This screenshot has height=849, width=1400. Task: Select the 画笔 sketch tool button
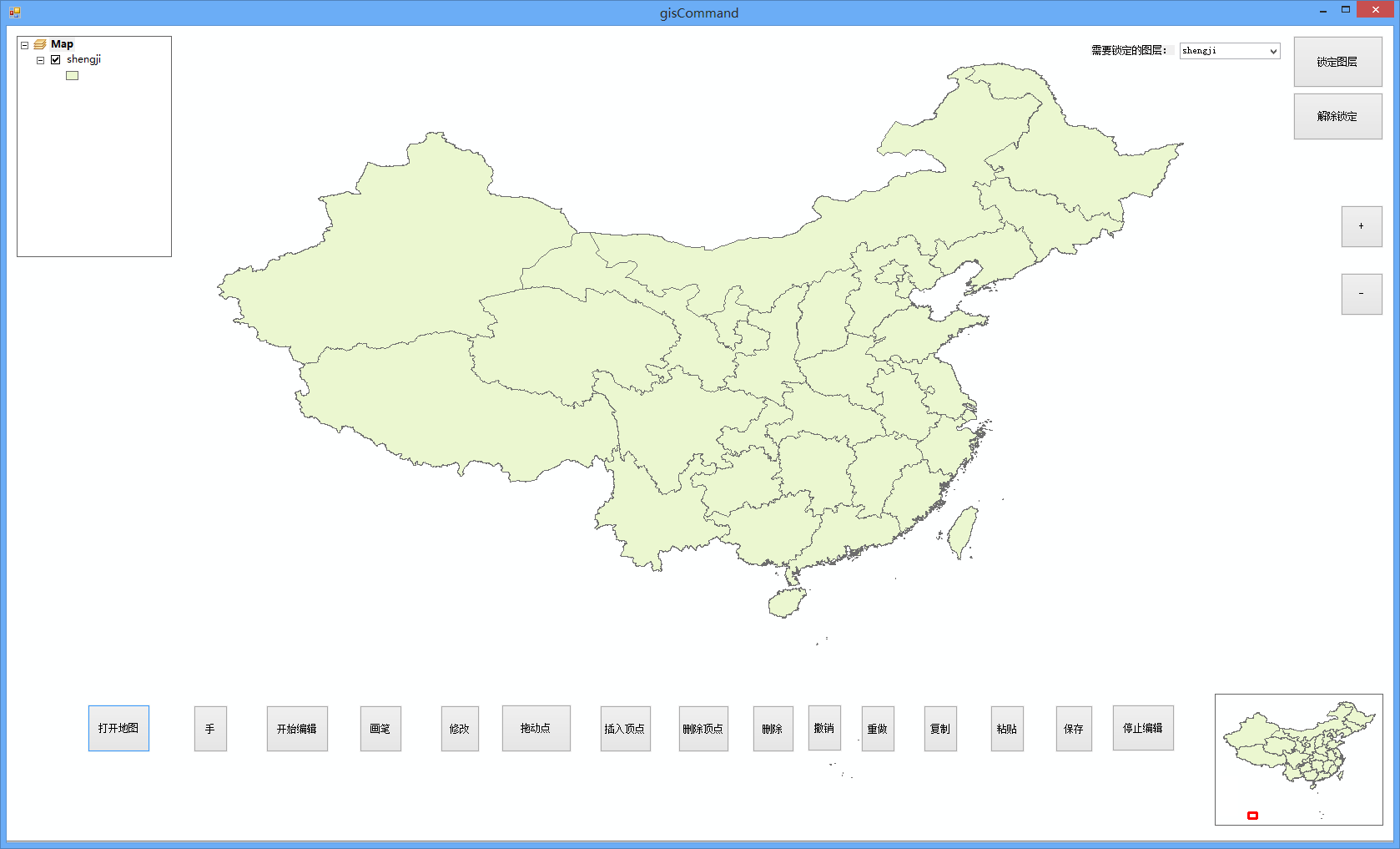pos(380,729)
